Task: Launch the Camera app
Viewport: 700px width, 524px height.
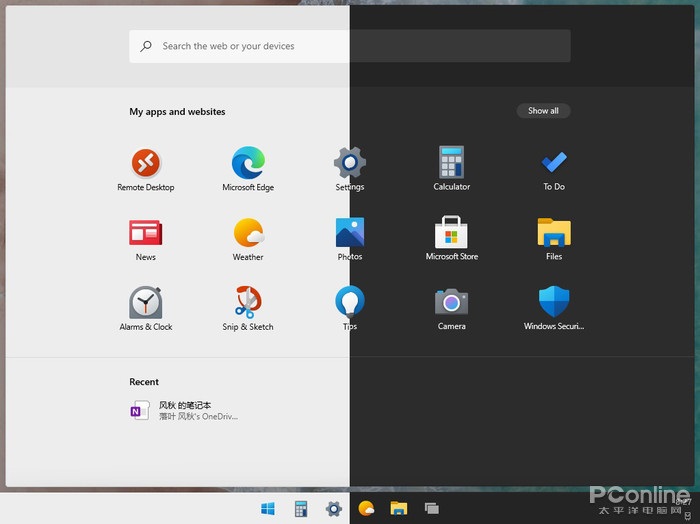Action: pos(452,303)
